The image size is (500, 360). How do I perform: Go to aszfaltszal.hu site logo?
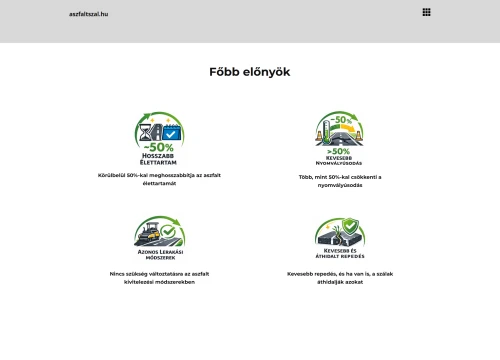89,14
